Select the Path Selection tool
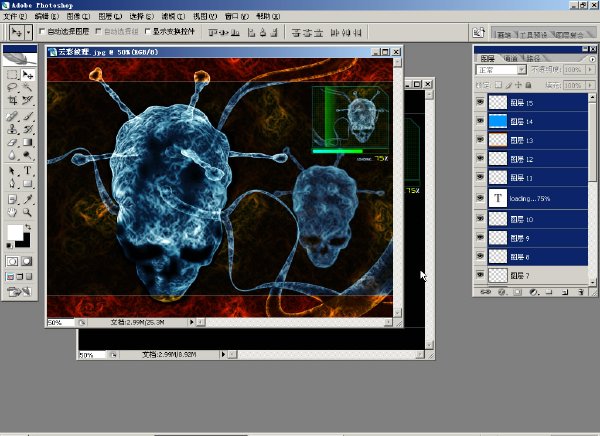The height and width of the screenshot is (436, 600). coord(12,170)
